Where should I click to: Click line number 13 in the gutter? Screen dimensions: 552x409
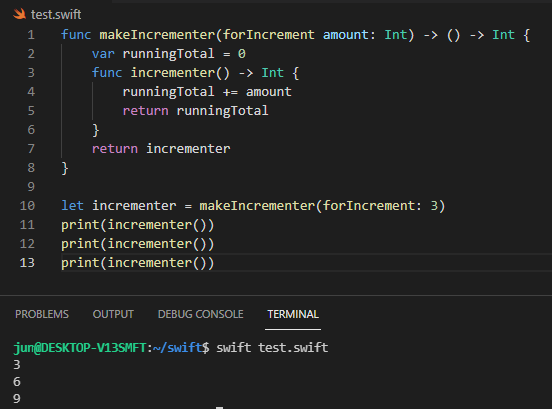27,263
